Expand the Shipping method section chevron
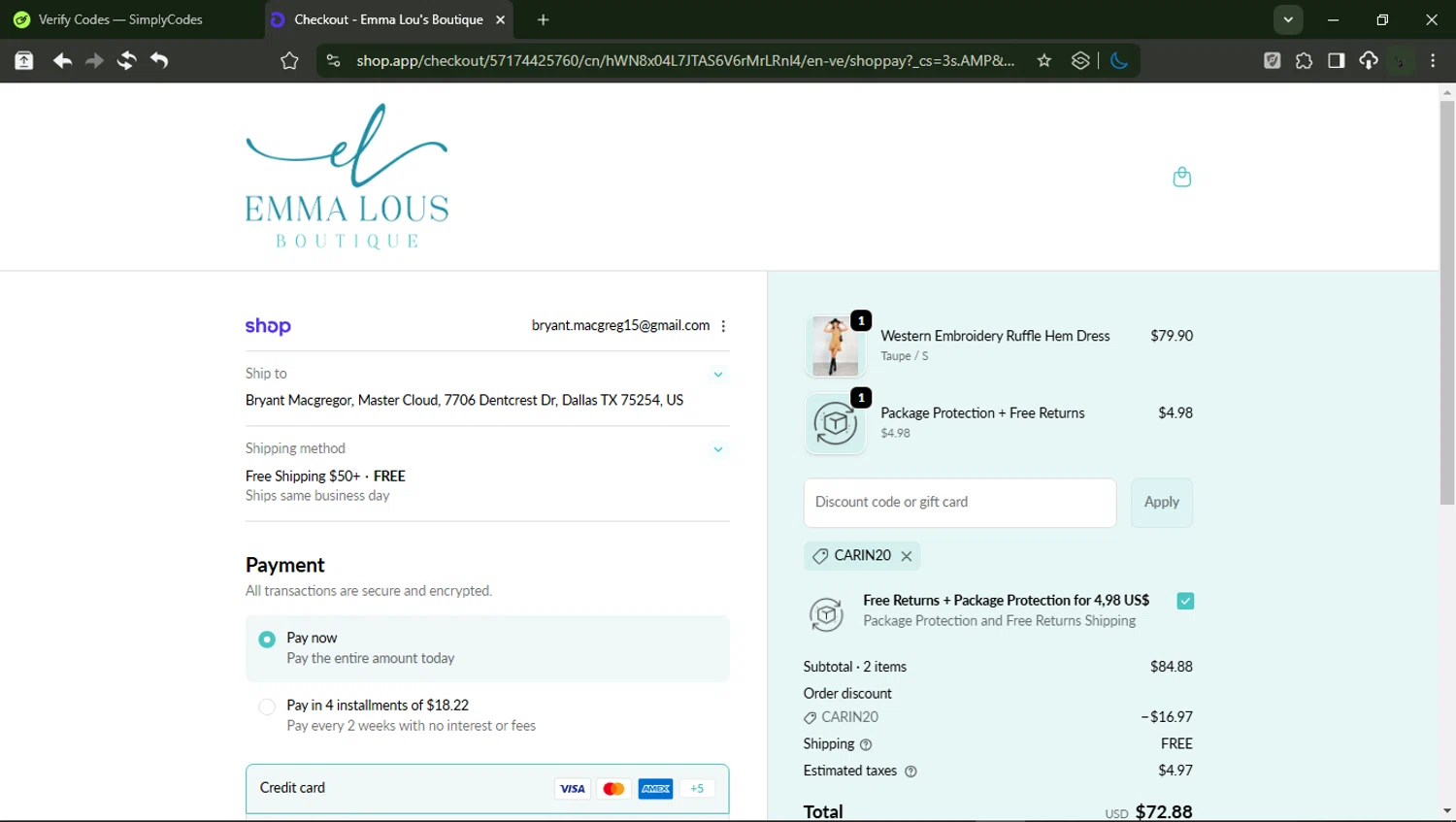1456x822 pixels. pyautogui.click(x=718, y=449)
